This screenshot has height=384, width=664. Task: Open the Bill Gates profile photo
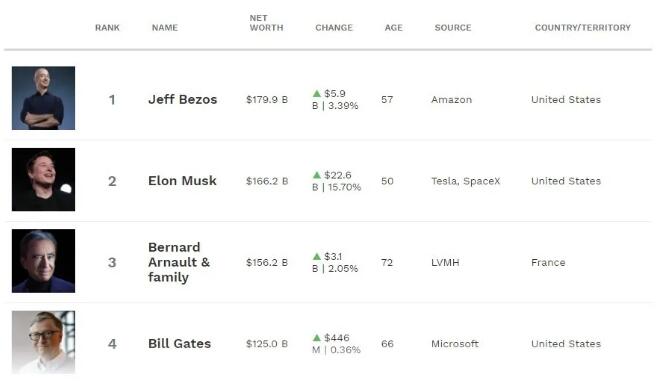(x=43, y=343)
